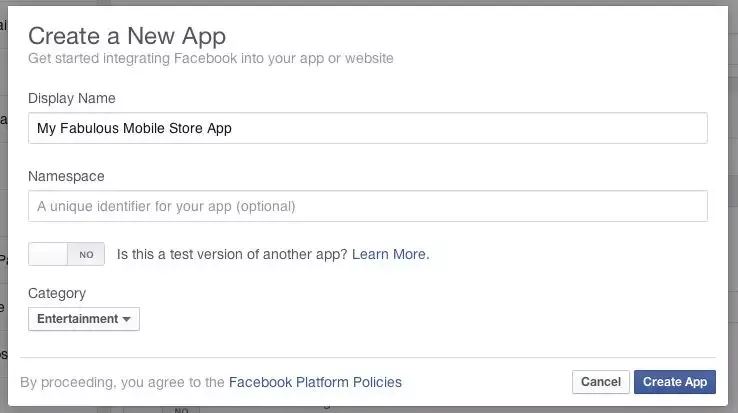Click the test version question text

[x=232, y=254]
